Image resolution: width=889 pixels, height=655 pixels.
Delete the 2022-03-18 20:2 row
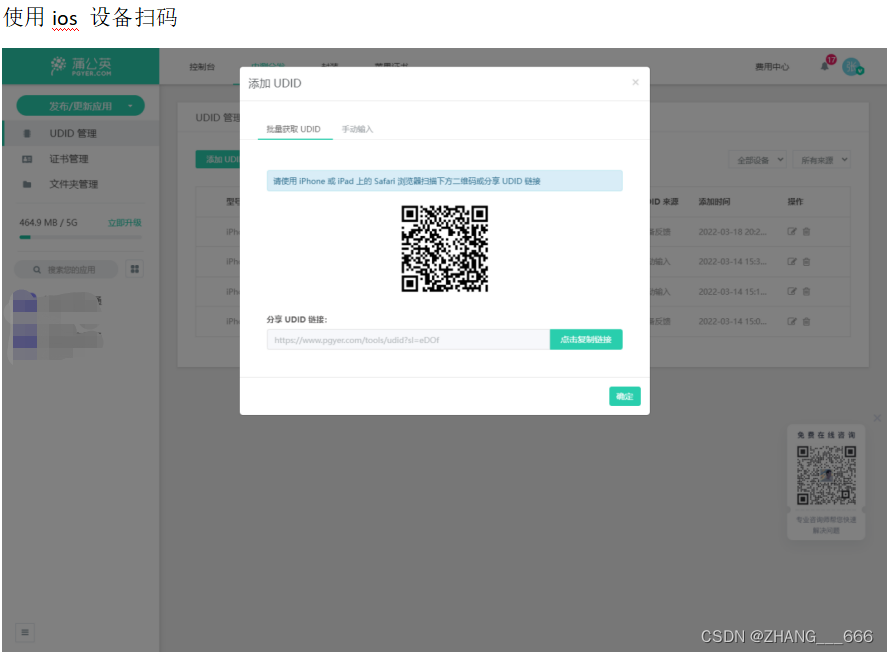(806, 231)
